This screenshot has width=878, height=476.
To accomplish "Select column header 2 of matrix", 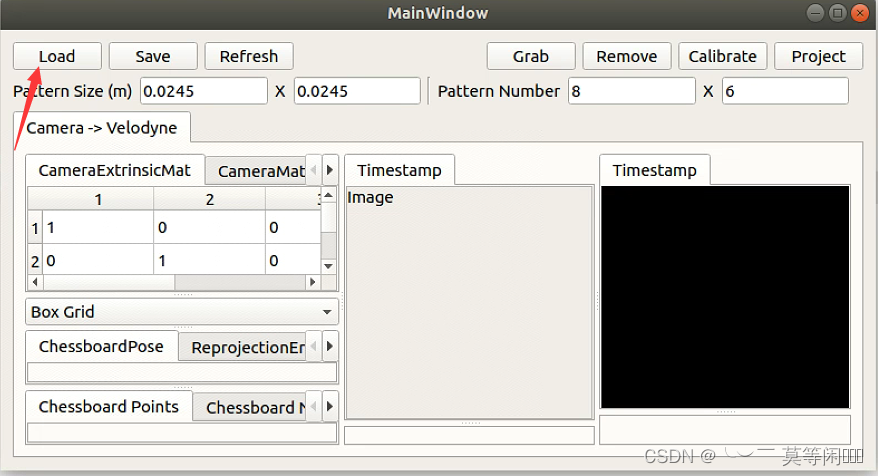I will (x=209, y=199).
